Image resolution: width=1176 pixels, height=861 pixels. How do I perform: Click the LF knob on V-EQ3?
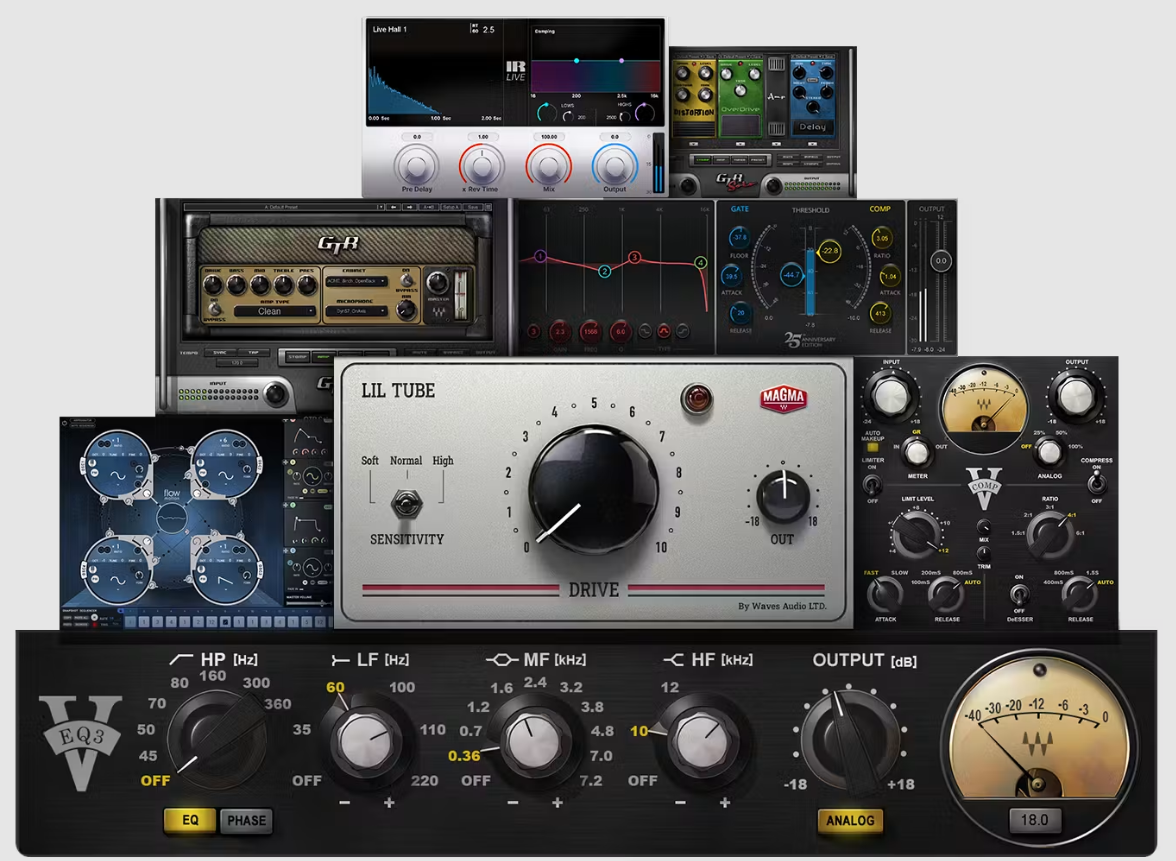pyautogui.click(x=365, y=741)
